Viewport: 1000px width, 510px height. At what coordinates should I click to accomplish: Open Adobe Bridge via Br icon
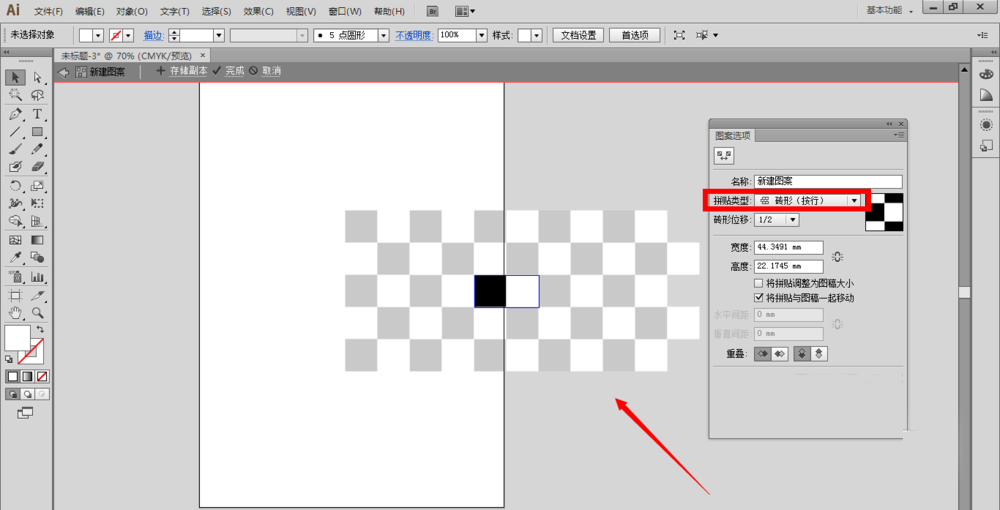[433, 11]
